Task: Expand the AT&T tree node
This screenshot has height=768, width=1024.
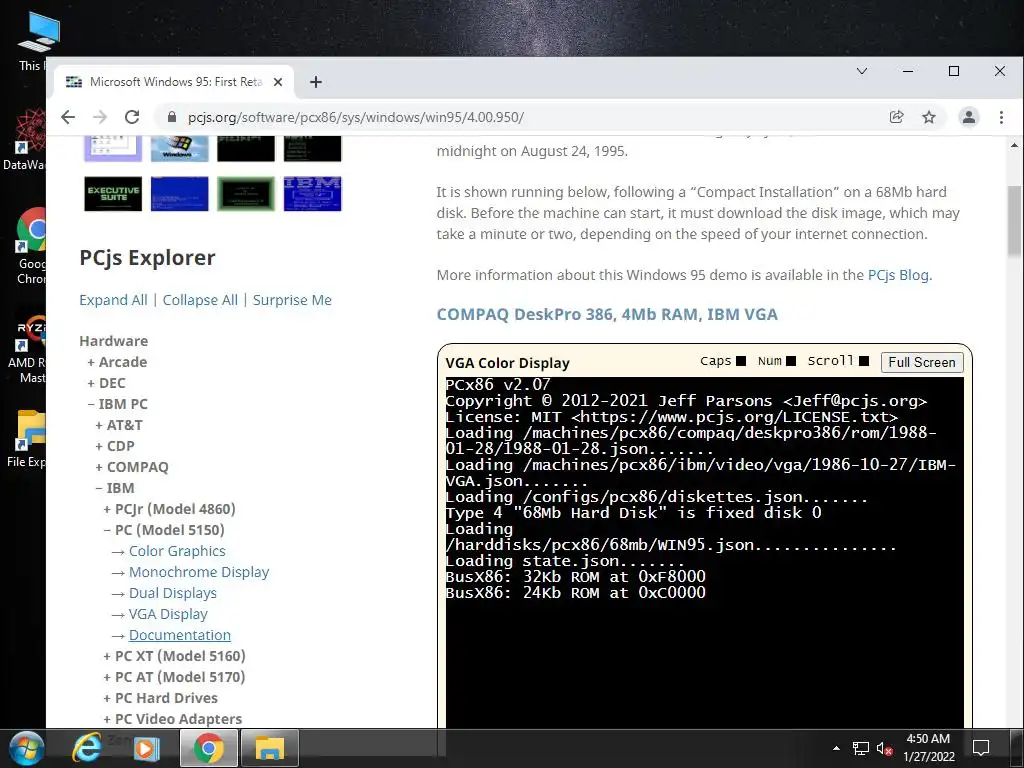Action: point(119,424)
